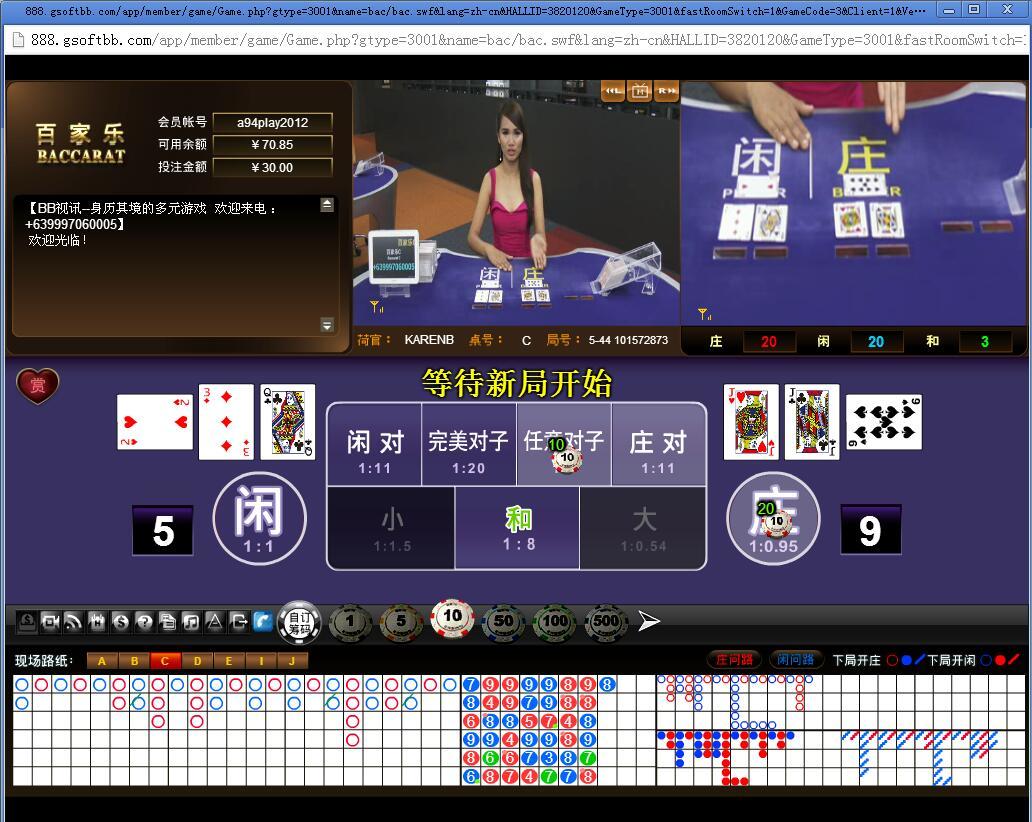This screenshot has width=1032, height=822.
Task: Place bet on 和 tie area
Action: 517,528
